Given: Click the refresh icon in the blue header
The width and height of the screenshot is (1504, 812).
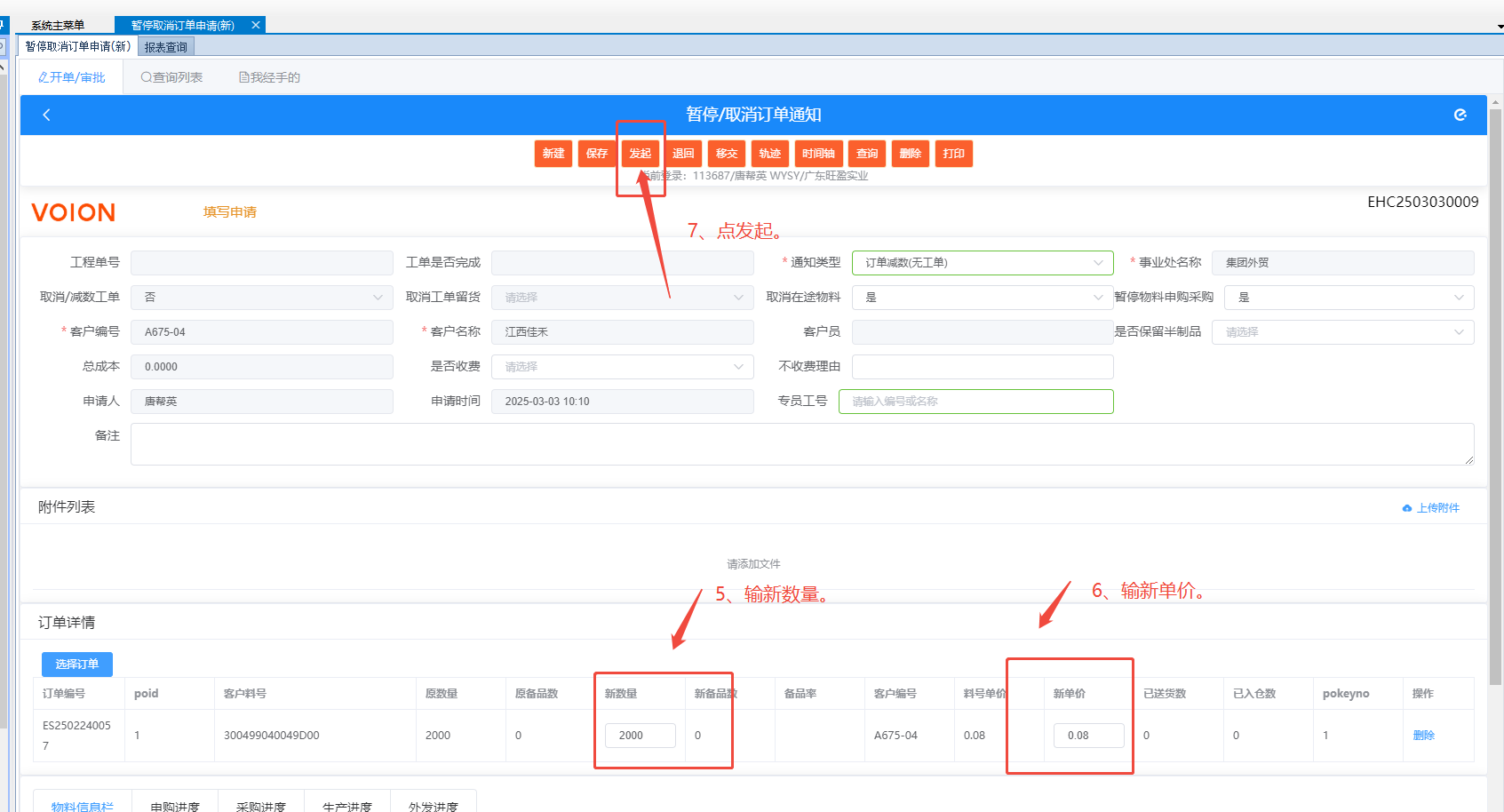Looking at the screenshot, I should [x=1460, y=115].
